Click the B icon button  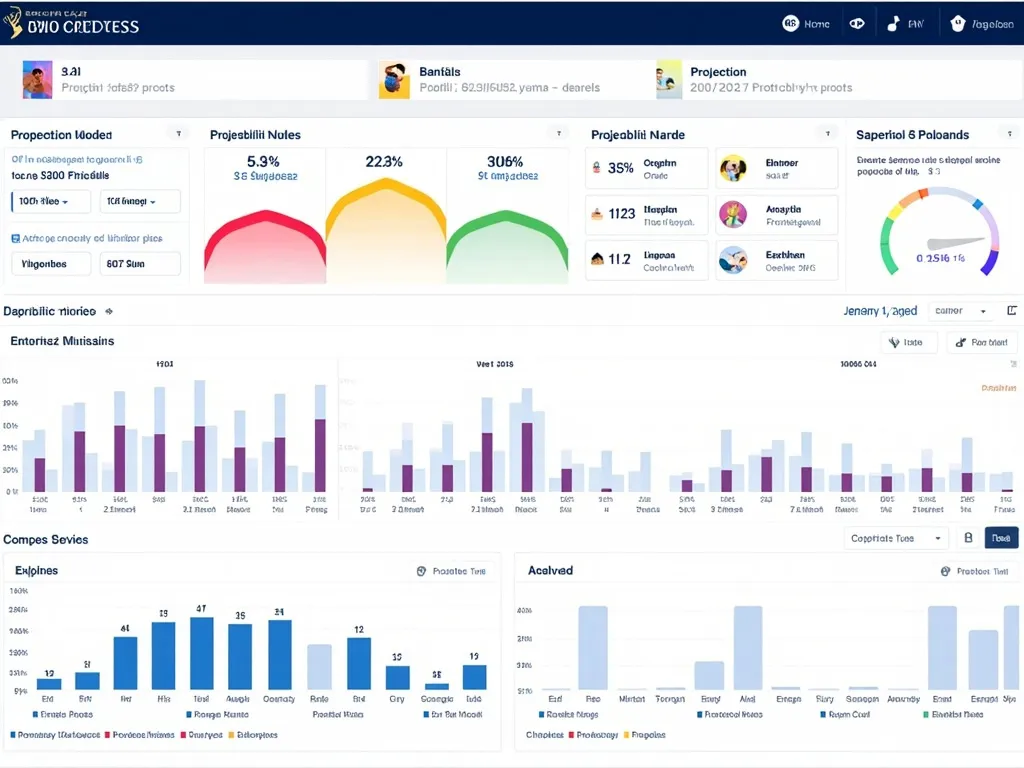pyautogui.click(x=968, y=537)
